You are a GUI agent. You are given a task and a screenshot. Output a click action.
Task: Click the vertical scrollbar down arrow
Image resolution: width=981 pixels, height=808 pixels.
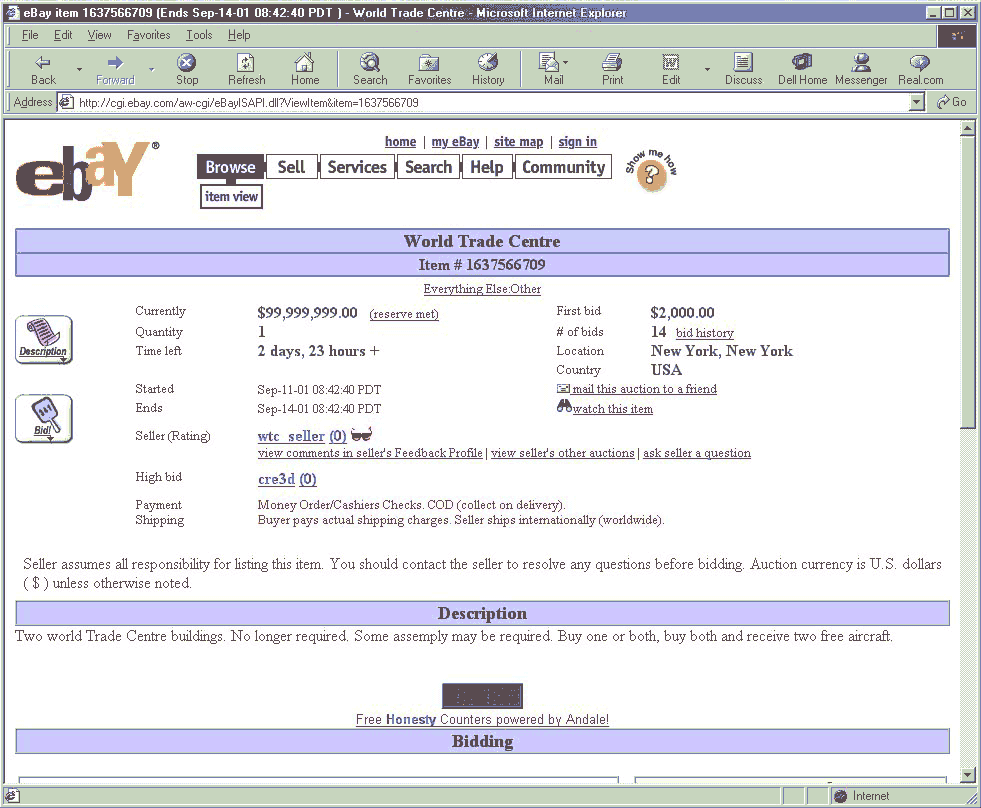(x=967, y=774)
